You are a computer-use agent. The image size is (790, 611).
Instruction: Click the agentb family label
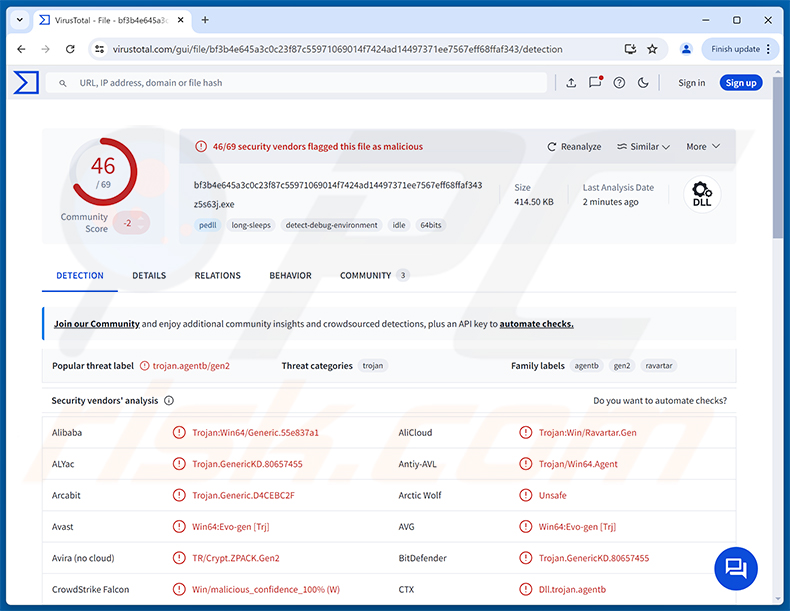click(586, 366)
